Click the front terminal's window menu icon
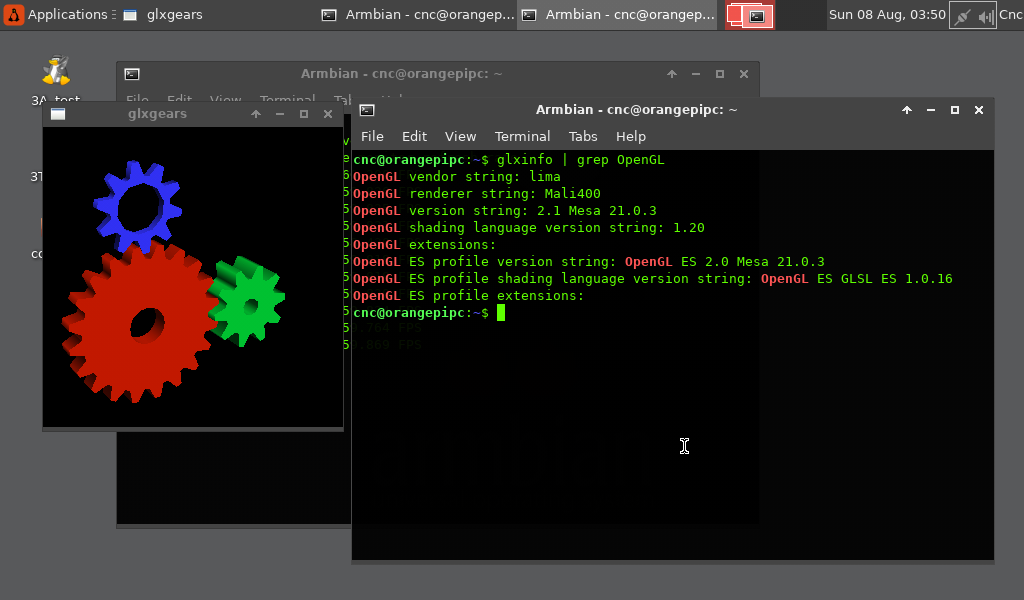The image size is (1024, 600). click(367, 110)
